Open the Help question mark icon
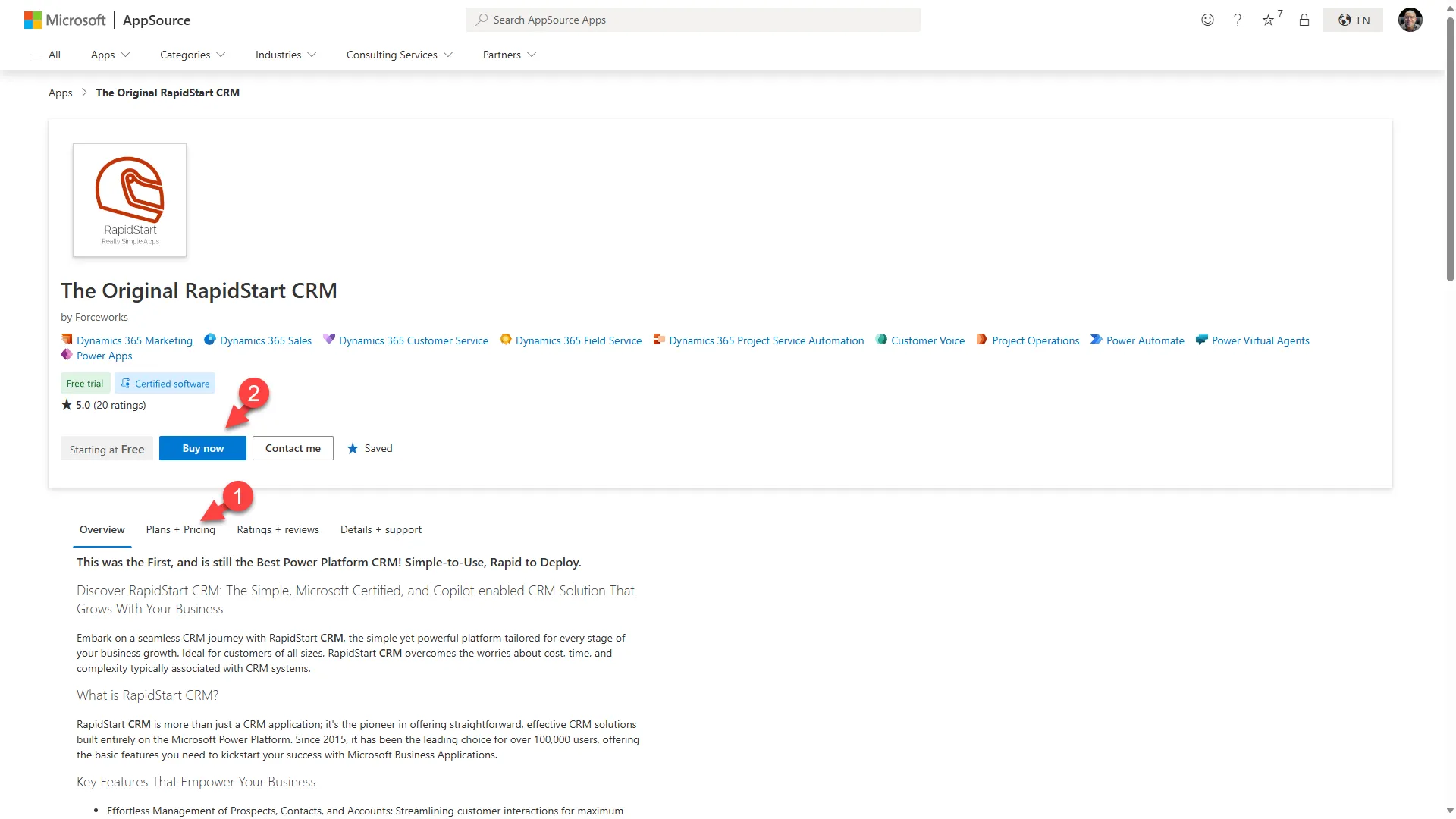 1238,20
